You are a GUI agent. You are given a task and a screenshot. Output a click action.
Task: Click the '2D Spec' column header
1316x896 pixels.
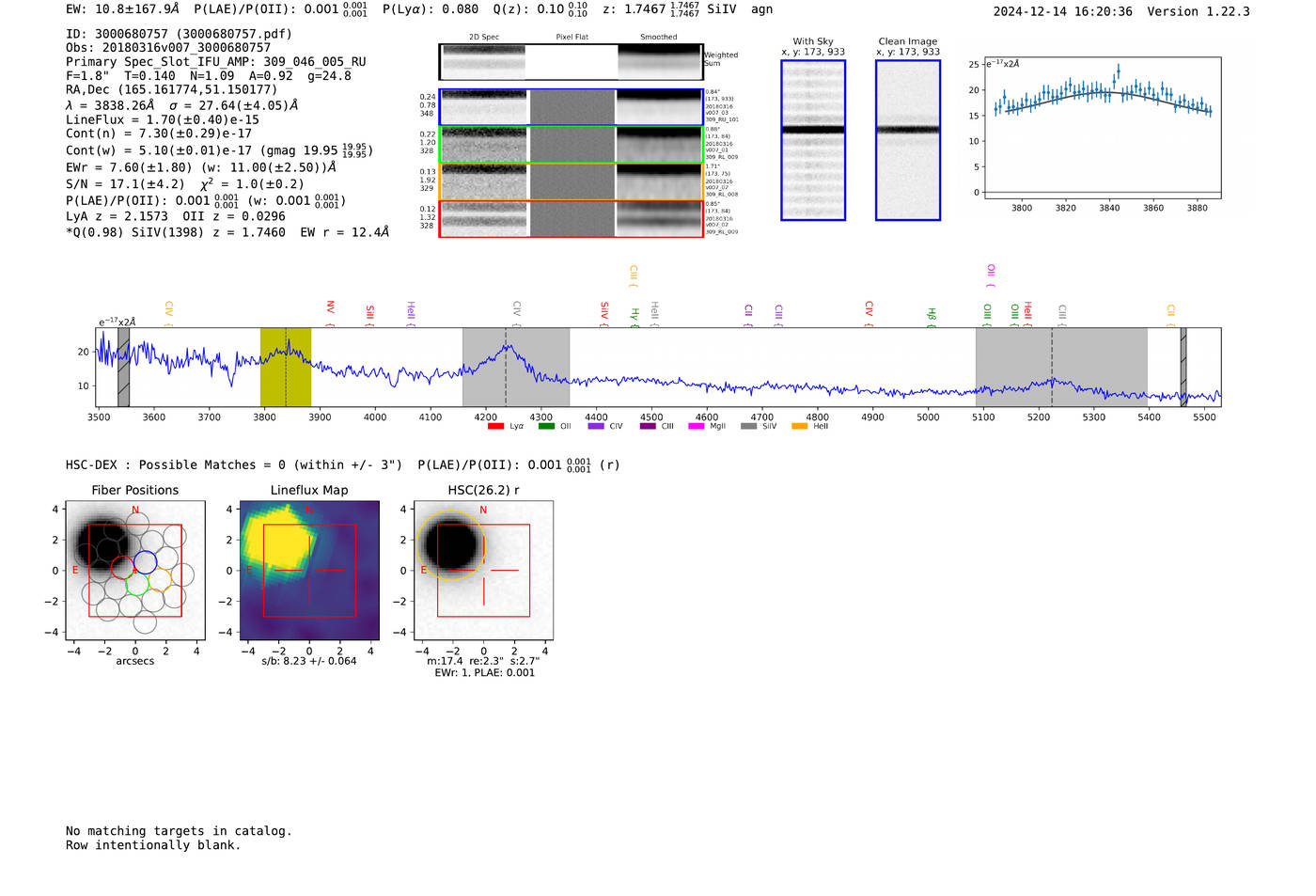click(x=484, y=37)
